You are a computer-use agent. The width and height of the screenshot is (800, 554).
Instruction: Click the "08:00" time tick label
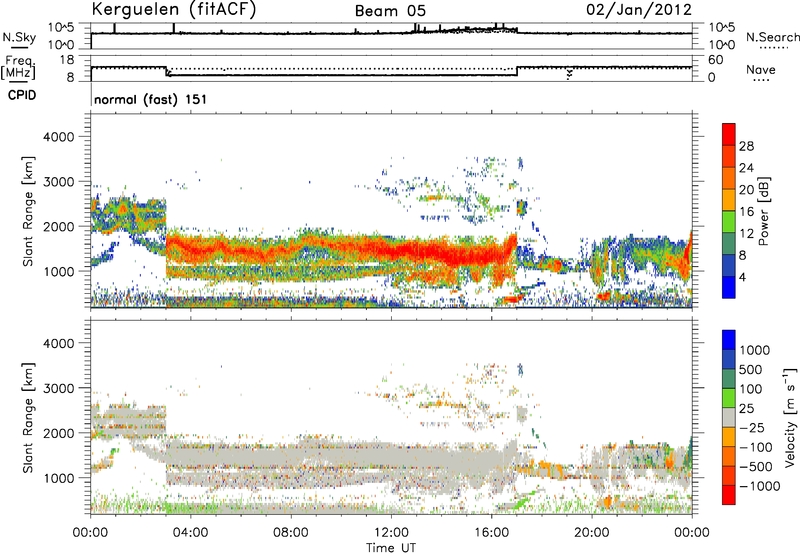[291, 533]
